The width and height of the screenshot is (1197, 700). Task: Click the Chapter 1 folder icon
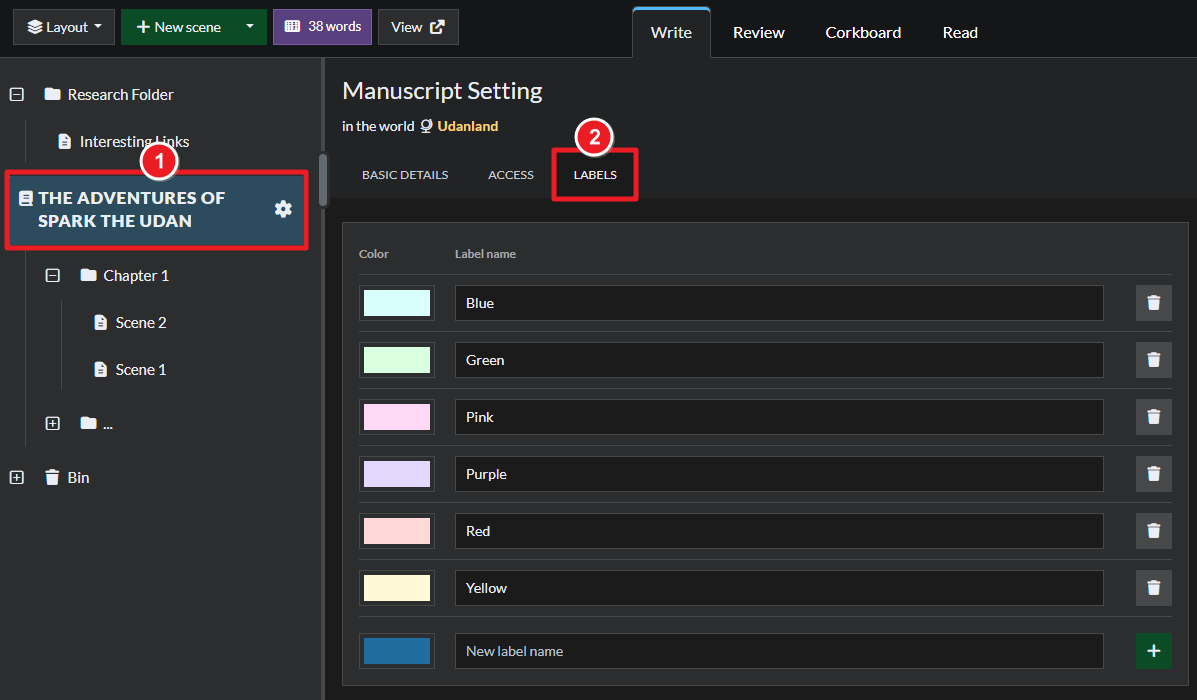(x=89, y=275)
